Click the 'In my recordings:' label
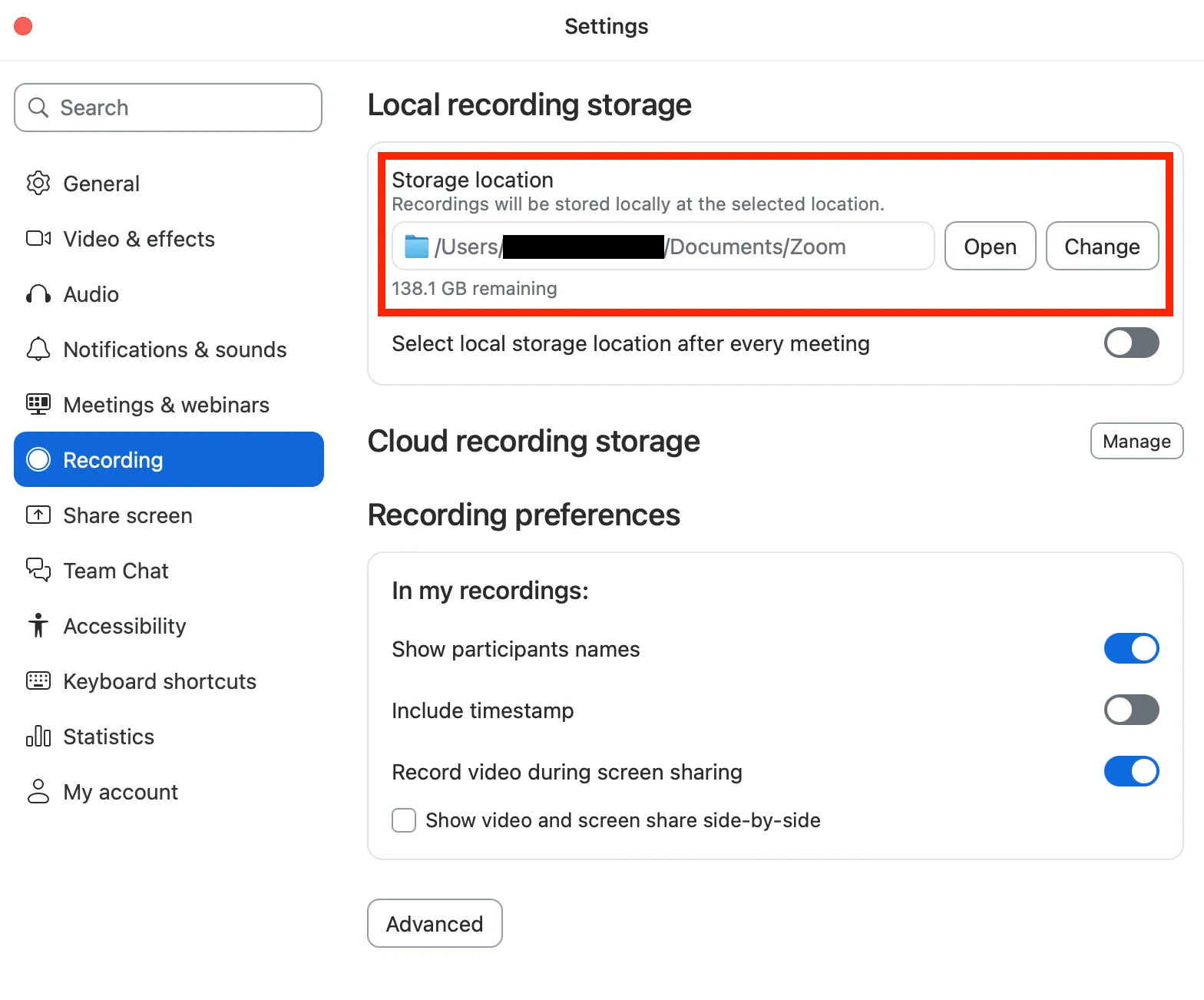Screen dimensions: 1204x1000 point(490,590)
